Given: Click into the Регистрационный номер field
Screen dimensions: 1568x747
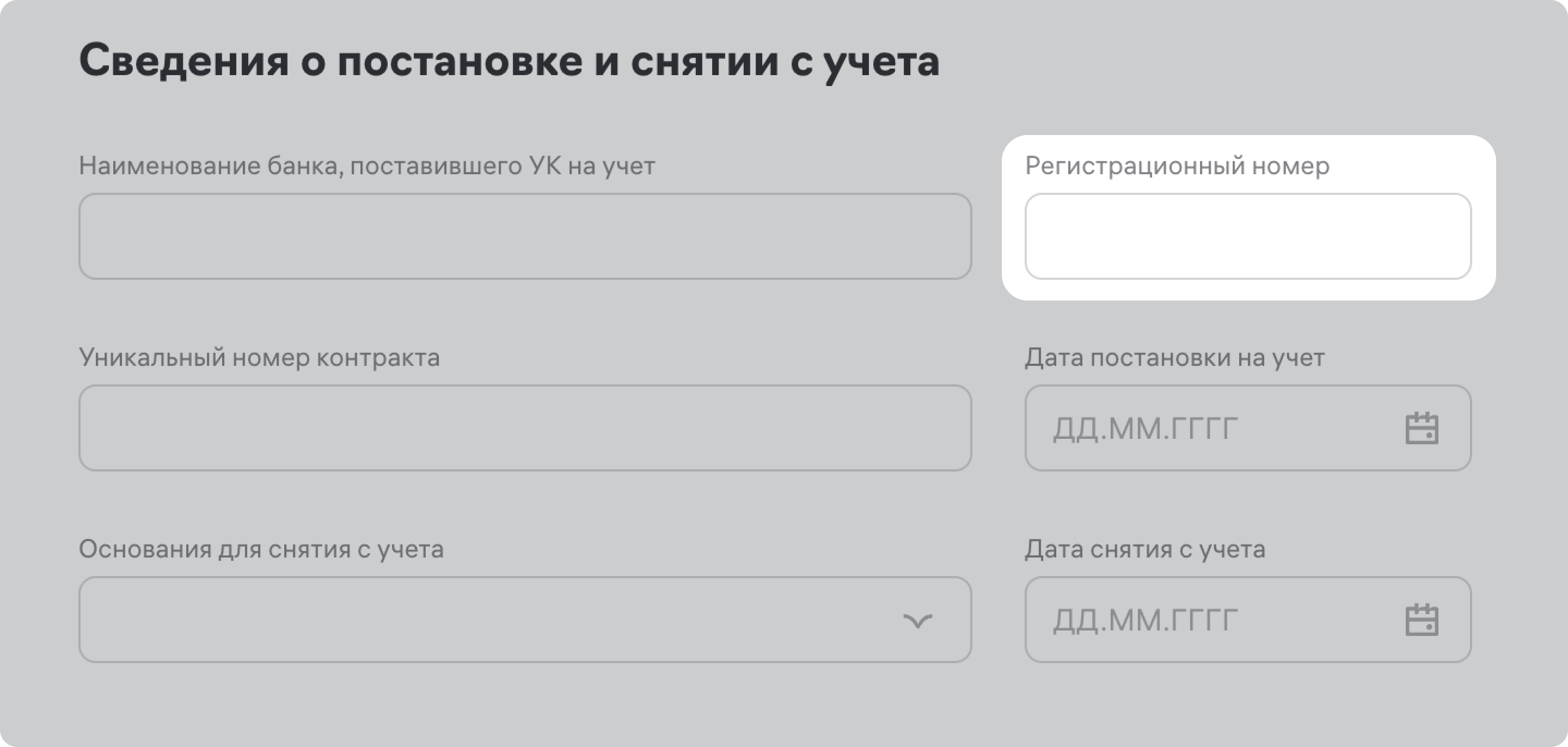Looking at the screenshot, I should point(1248,236).
